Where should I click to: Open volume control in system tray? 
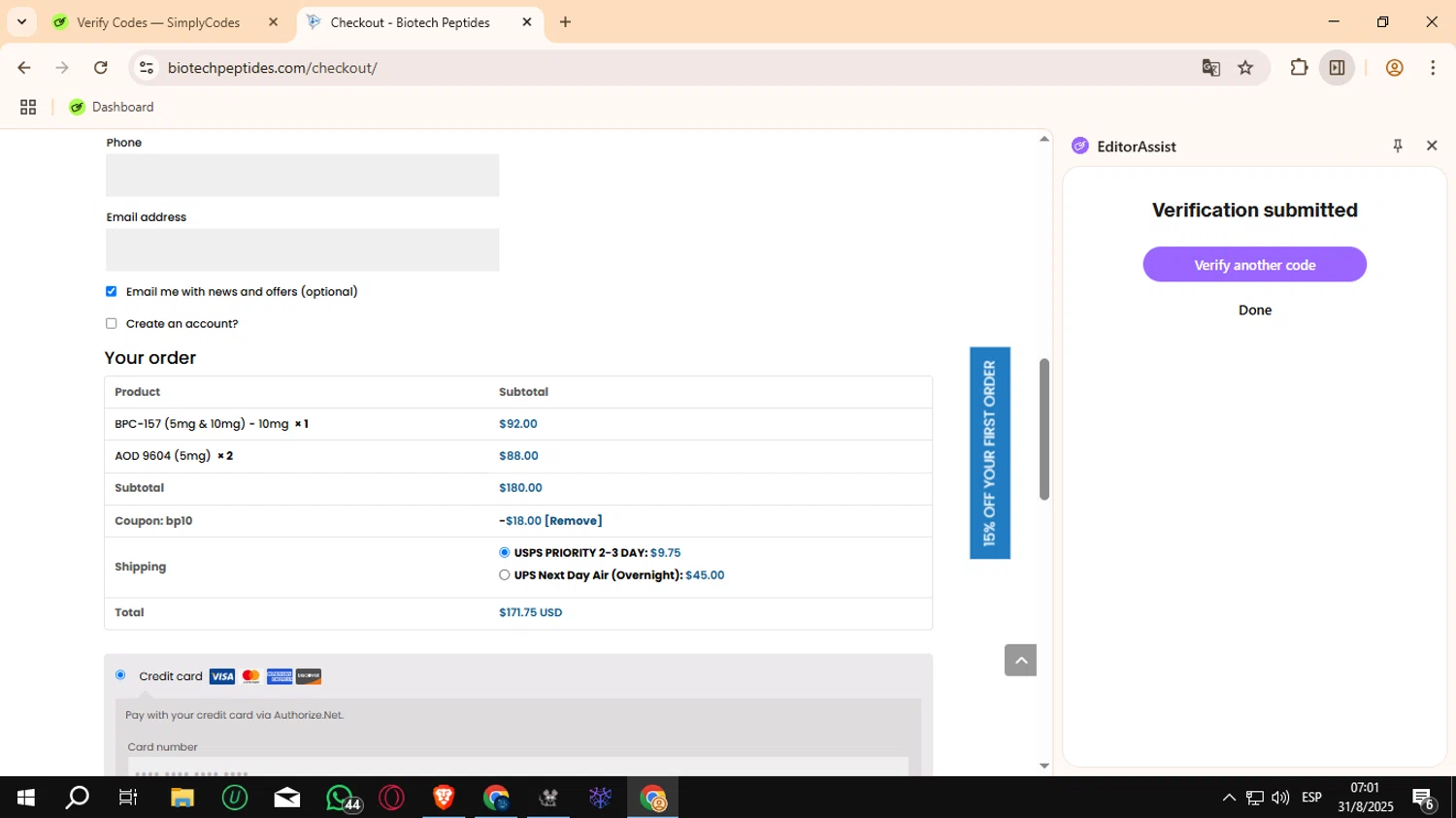1280,798
